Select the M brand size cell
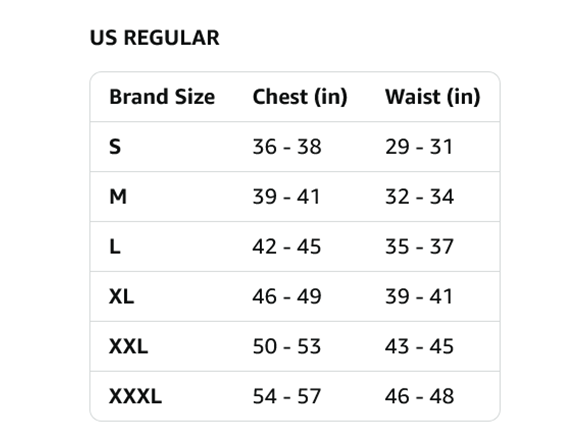 pos(118,196)
